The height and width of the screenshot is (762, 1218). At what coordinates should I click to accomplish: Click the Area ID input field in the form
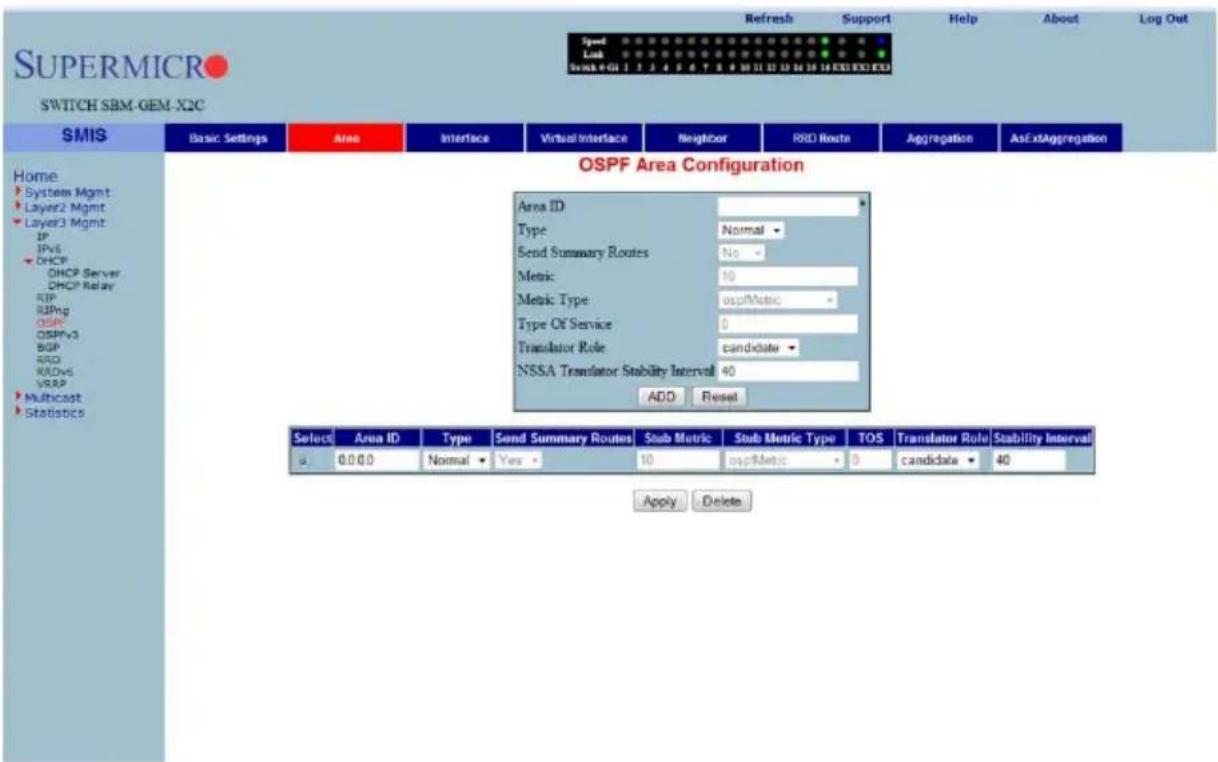[787, 206]
